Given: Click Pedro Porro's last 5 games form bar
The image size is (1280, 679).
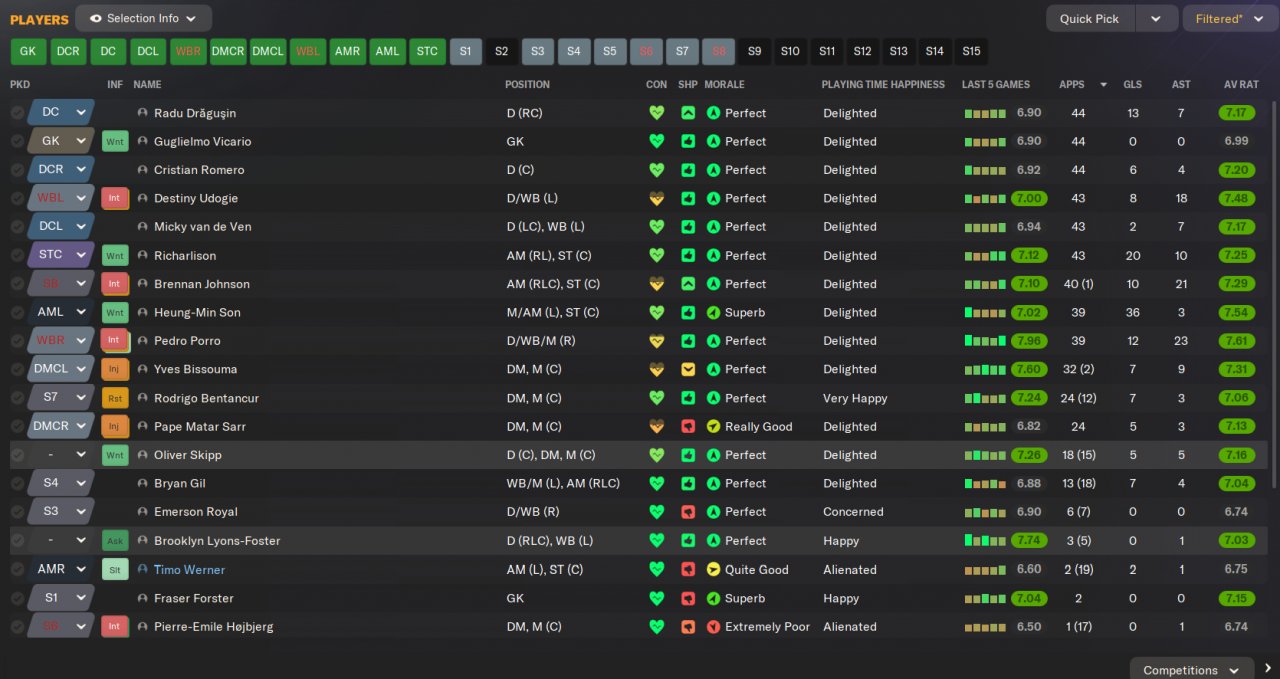Looking at the screenshot, I should click(x=985, y=341).
